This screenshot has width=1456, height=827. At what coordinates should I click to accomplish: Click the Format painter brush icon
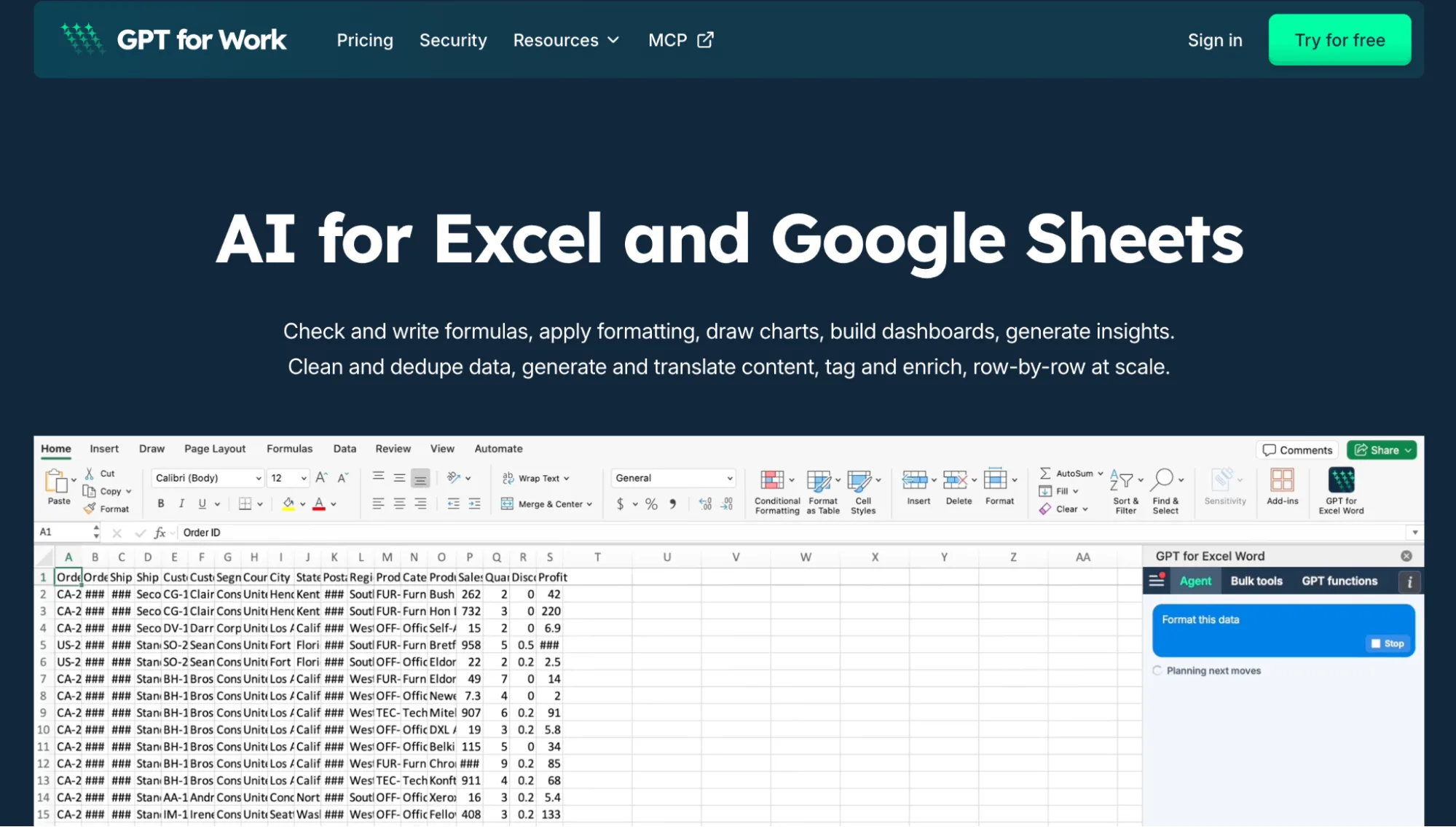[x=89, y=509]
